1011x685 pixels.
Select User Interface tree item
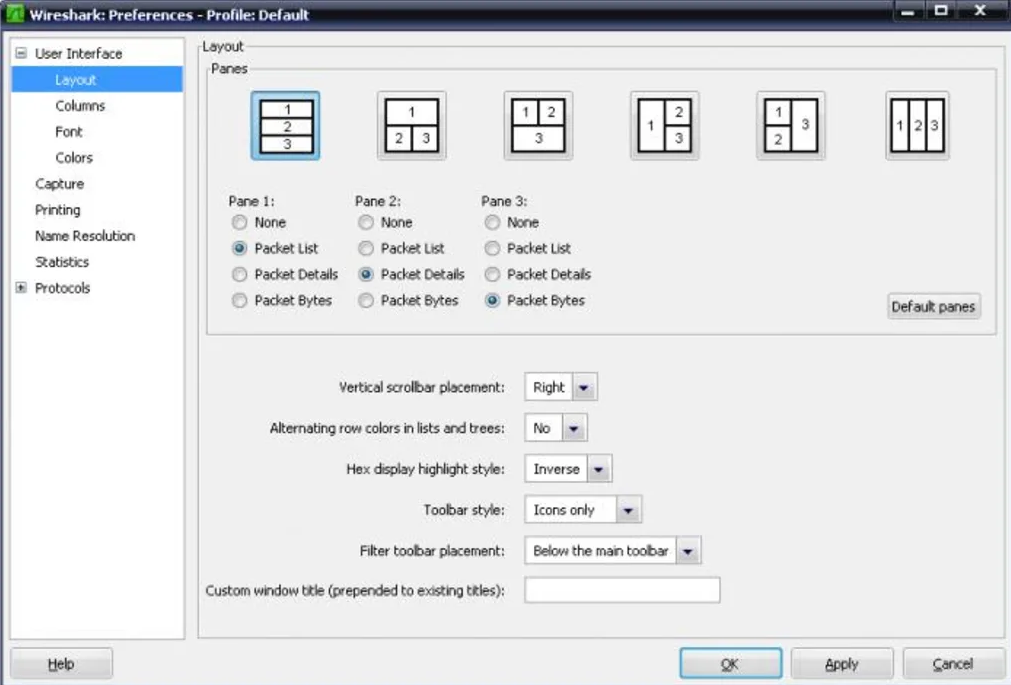pyautogui.click(x=79, y=54)
